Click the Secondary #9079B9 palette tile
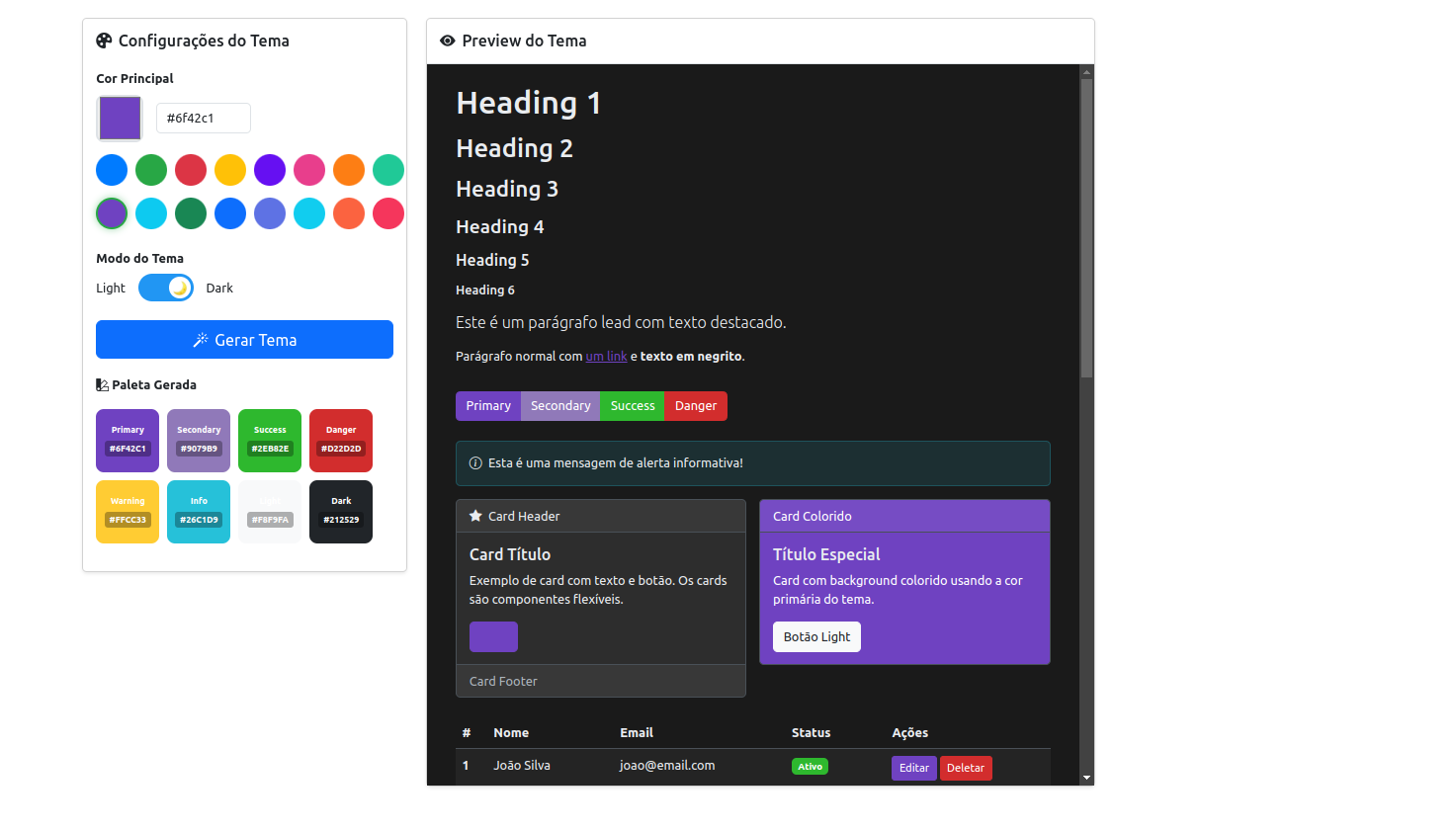Viewport: 1456px width, 831px height. [x=199, y=441]
